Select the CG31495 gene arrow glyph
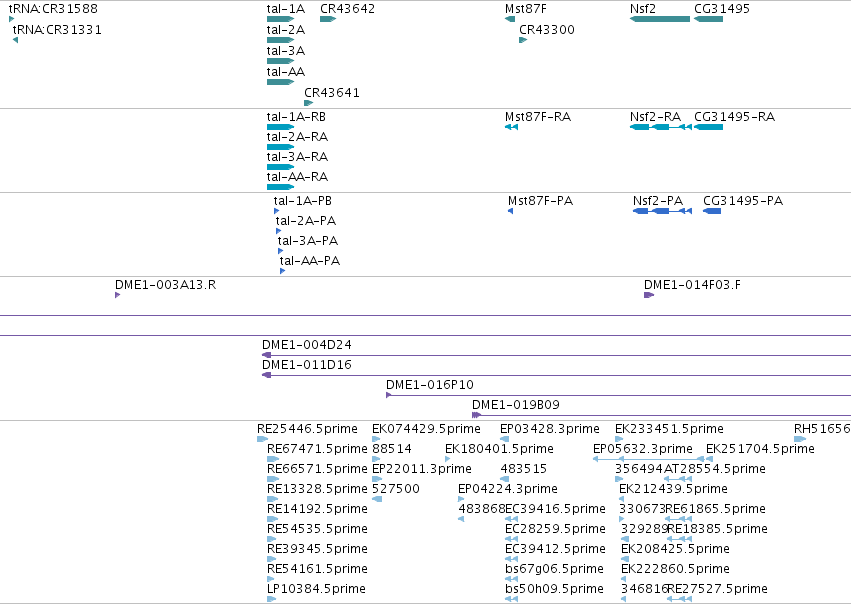The width and height of the screenshot is (851, 604). (708, 19)
